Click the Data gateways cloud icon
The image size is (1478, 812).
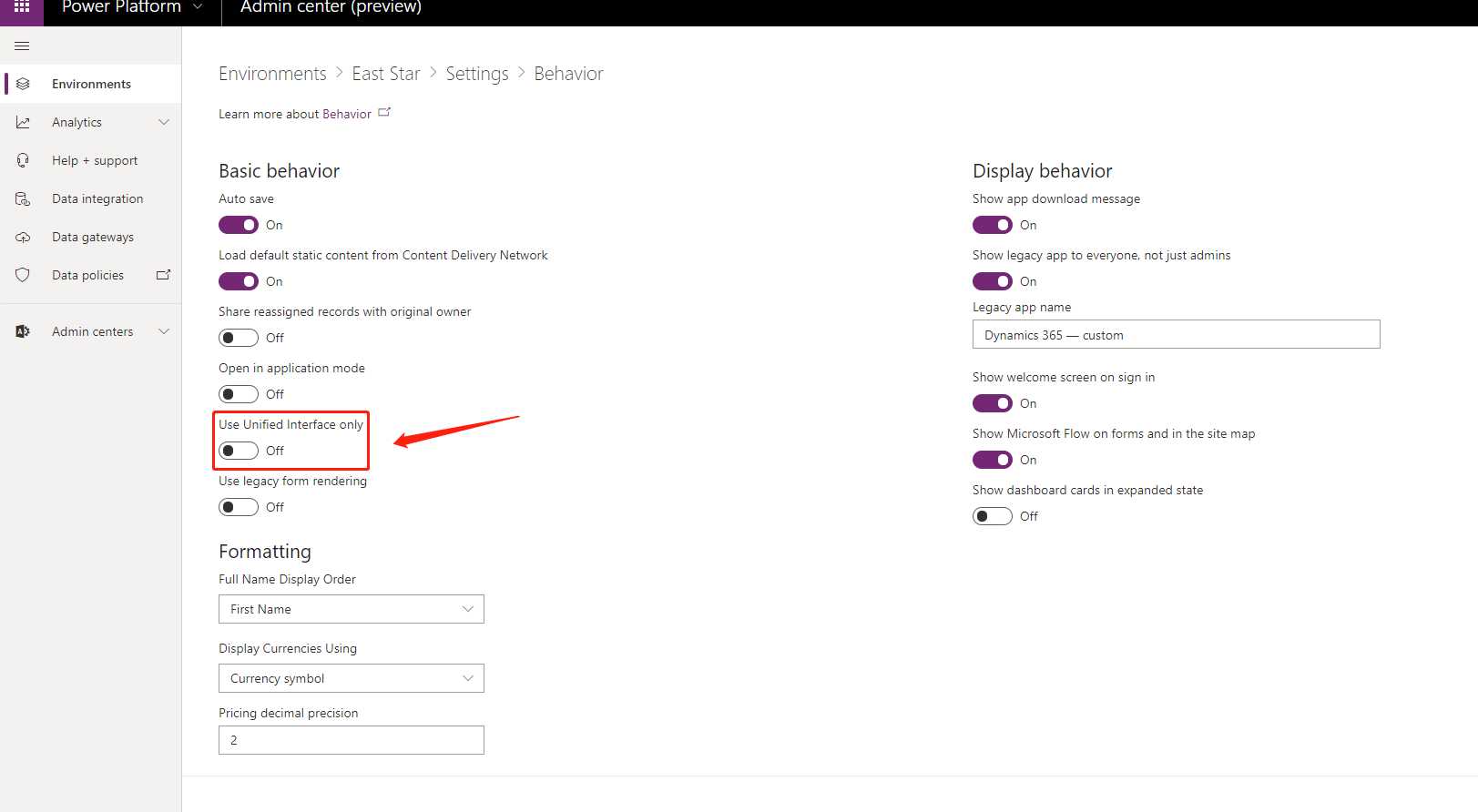point(23,237)
